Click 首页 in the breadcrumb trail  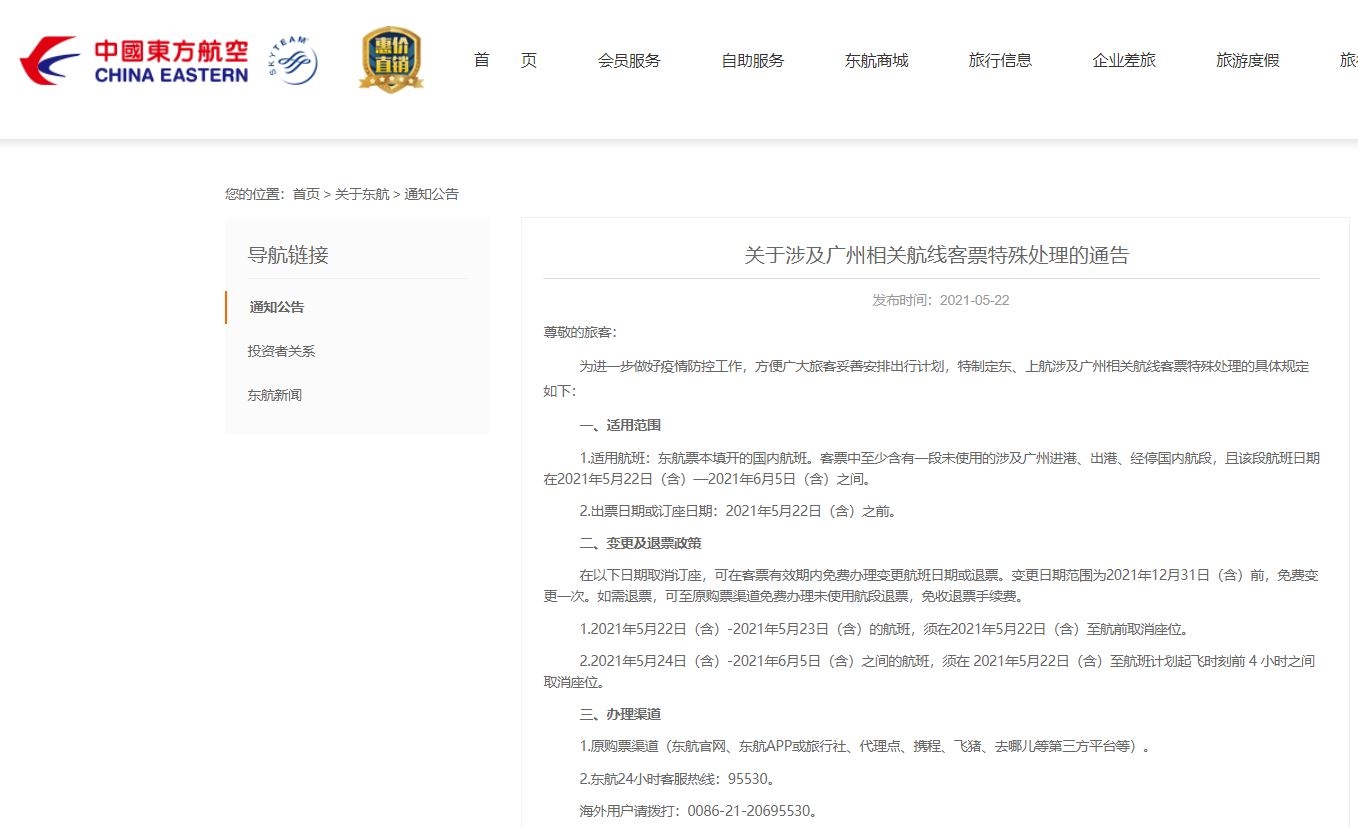point(306,194)
